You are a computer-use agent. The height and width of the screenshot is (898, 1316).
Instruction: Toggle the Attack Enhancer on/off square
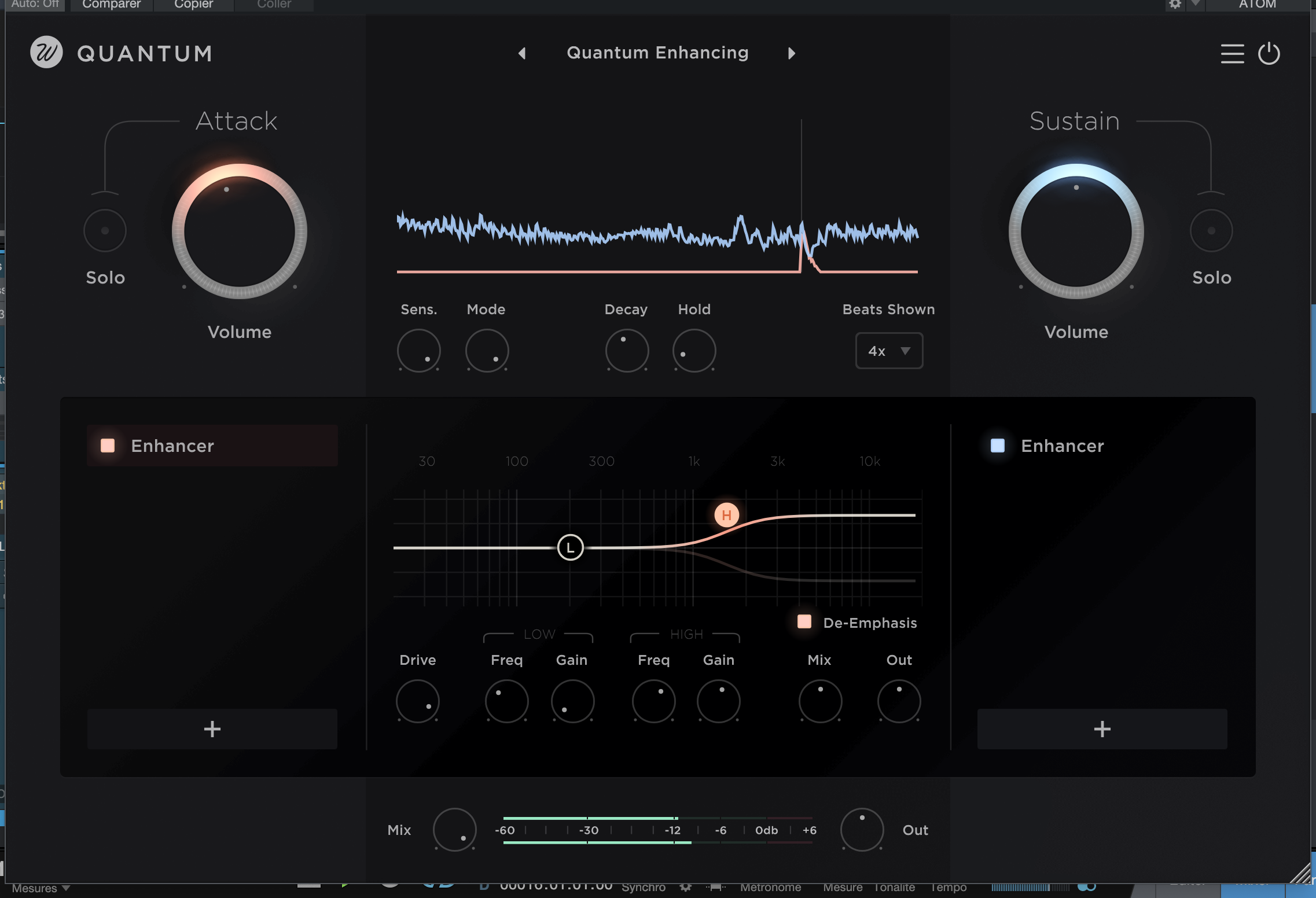(x=108, y=446)
